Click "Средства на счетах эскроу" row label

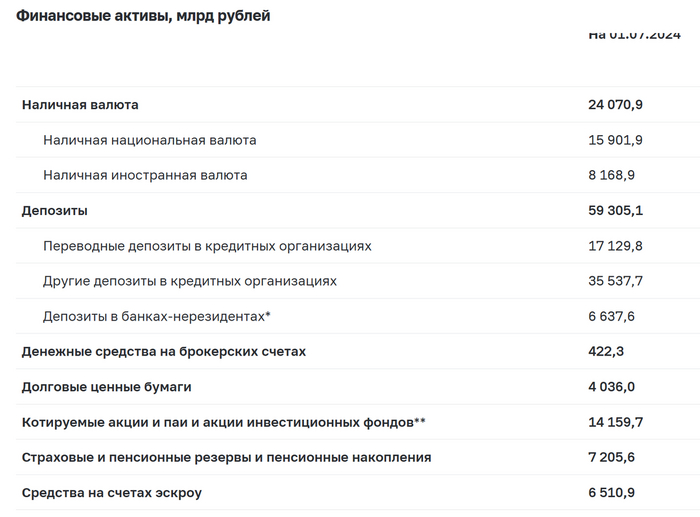coord(112,493)
